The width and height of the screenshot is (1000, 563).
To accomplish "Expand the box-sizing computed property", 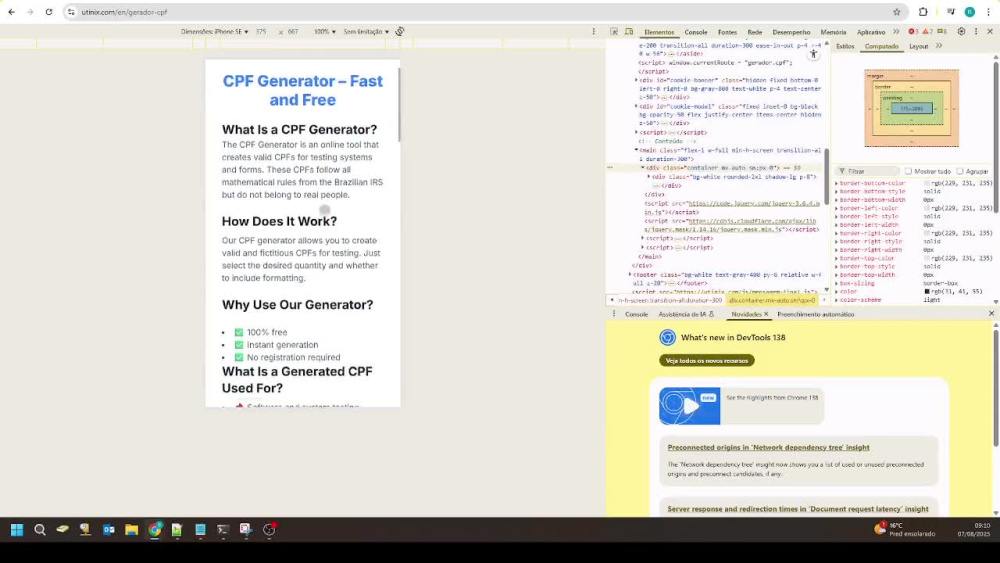I will [x=837, y=283].
